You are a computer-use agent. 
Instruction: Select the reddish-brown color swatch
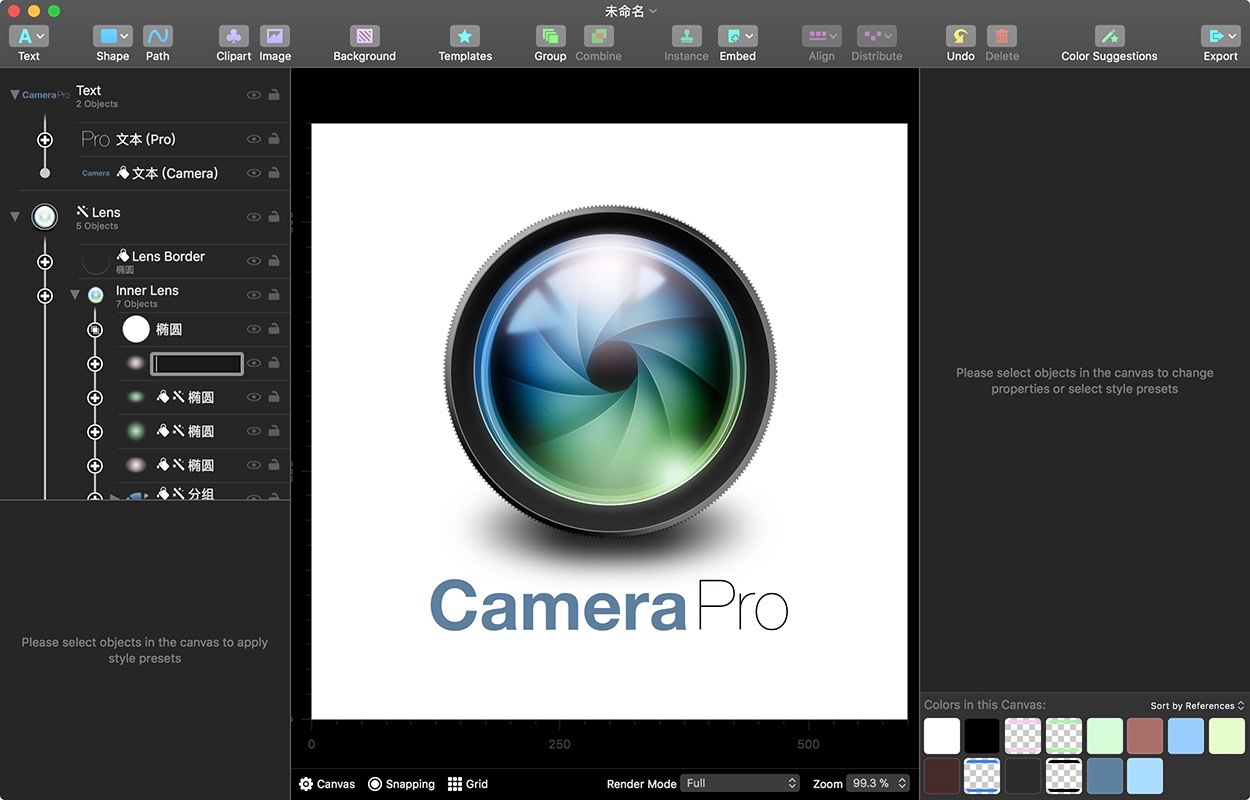coord(1145,736)
